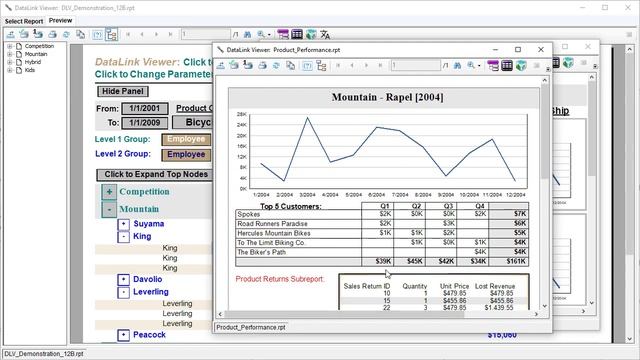Screen dimensions: 640x360
Task: Collapse the King minus box
Action: click(x=124, y=237)
